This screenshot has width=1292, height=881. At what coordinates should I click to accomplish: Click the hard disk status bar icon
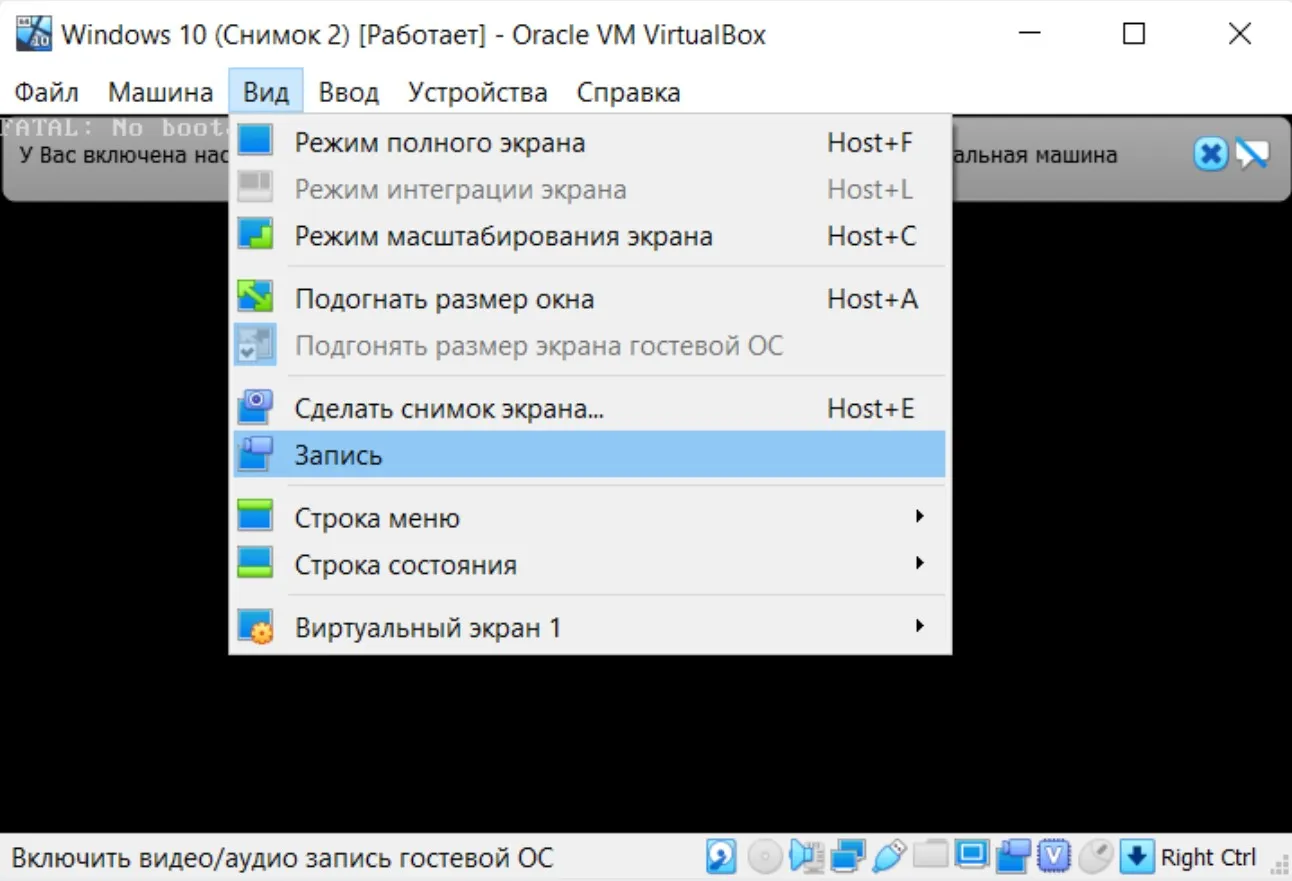click(x=721, y=856)
